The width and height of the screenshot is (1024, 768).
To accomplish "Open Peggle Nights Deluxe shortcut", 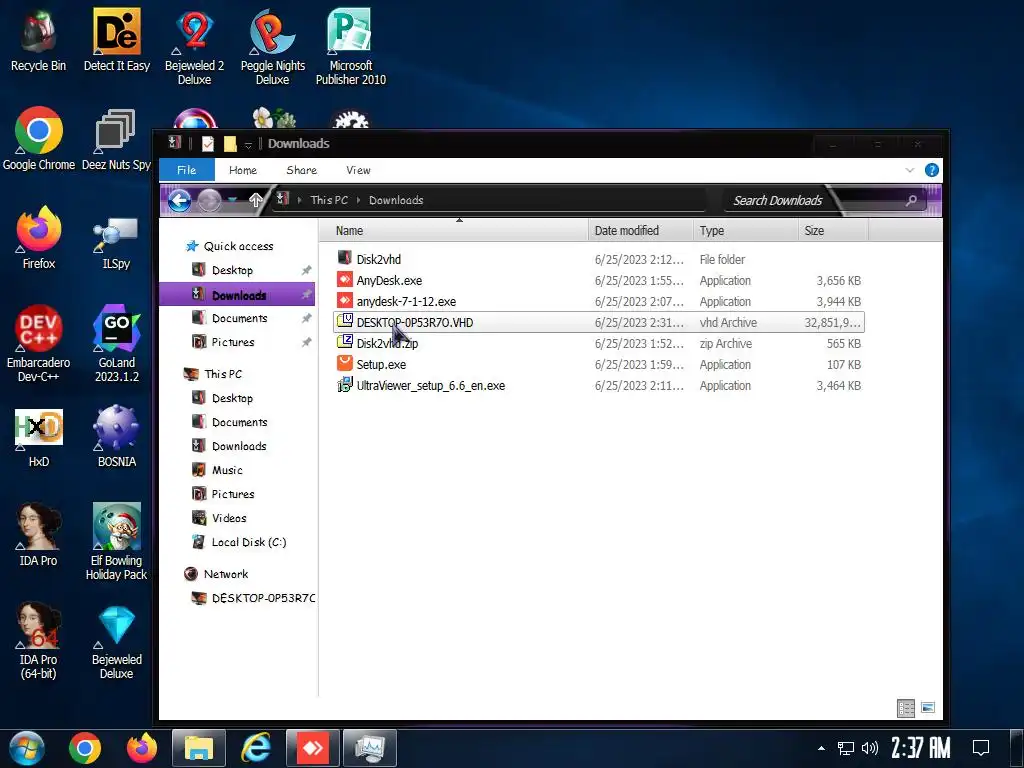I will 272,47.
